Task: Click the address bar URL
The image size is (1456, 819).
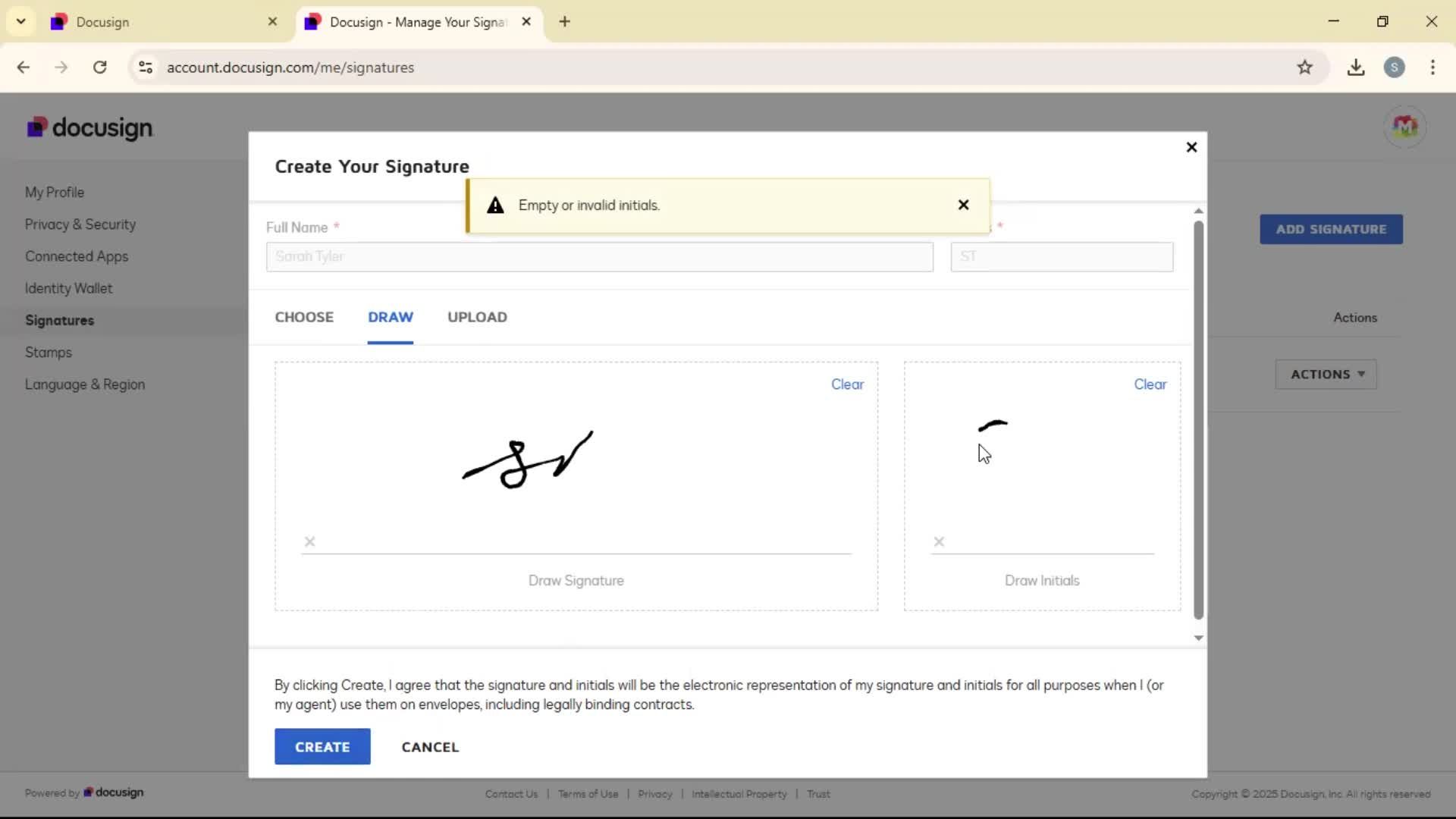Action: pyautogui.click(x=290, y=67)
